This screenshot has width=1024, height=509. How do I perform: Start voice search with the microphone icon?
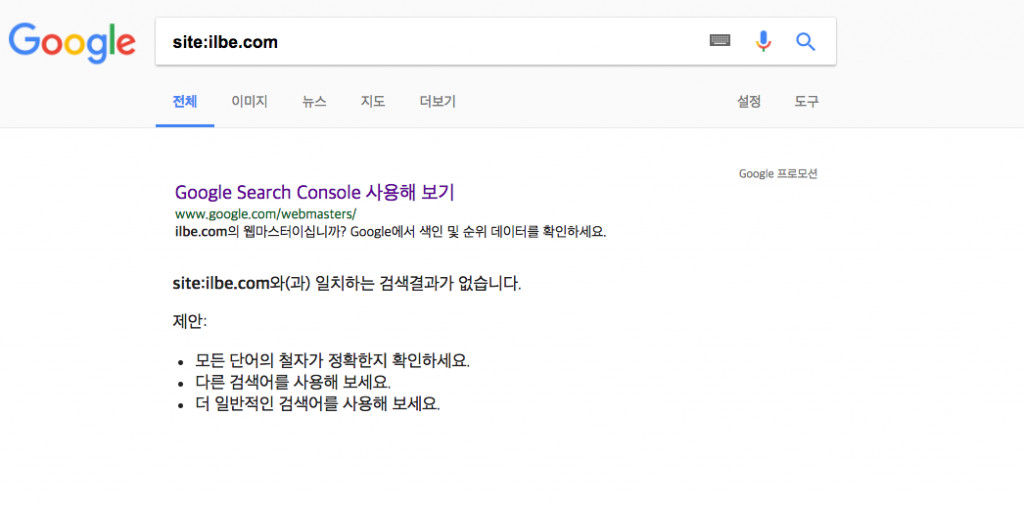pos(763,42)
